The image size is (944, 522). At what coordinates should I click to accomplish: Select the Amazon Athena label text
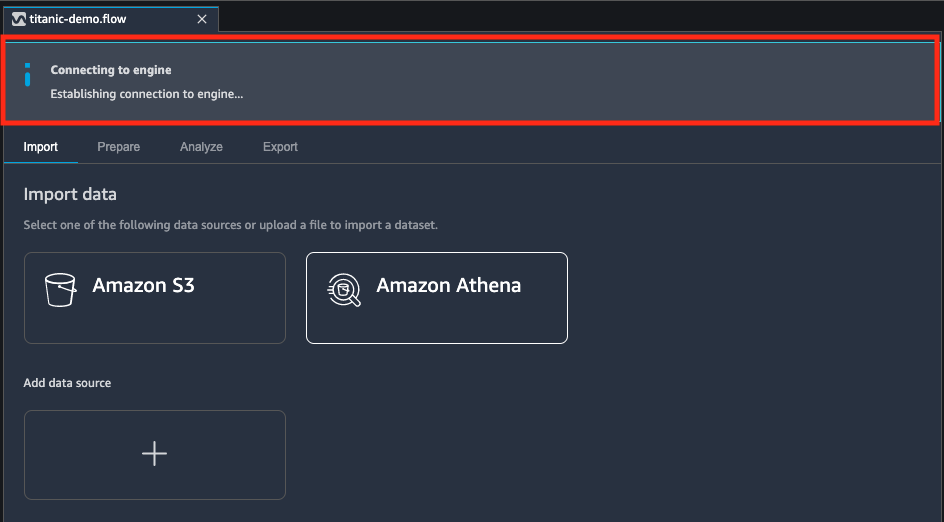tap(448, 286)
